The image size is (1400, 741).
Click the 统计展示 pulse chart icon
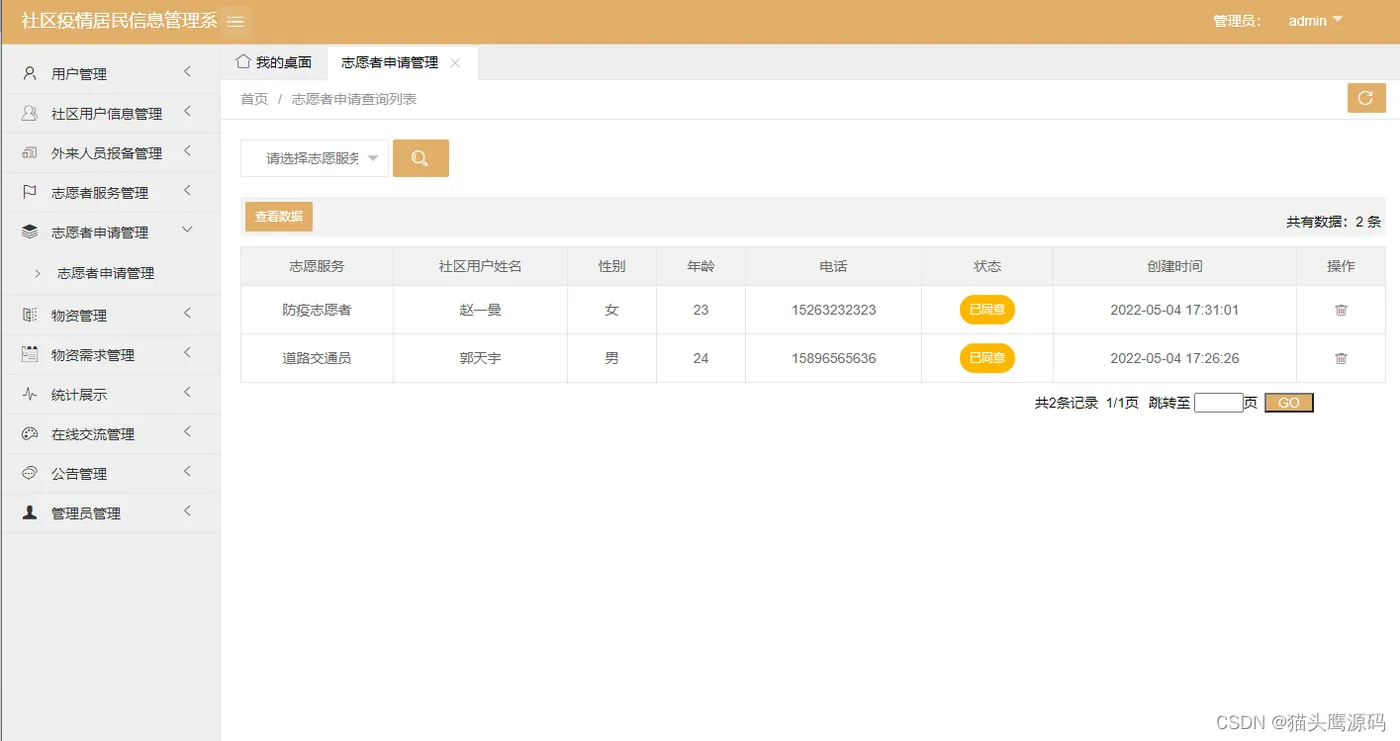[x=30, y=394]
